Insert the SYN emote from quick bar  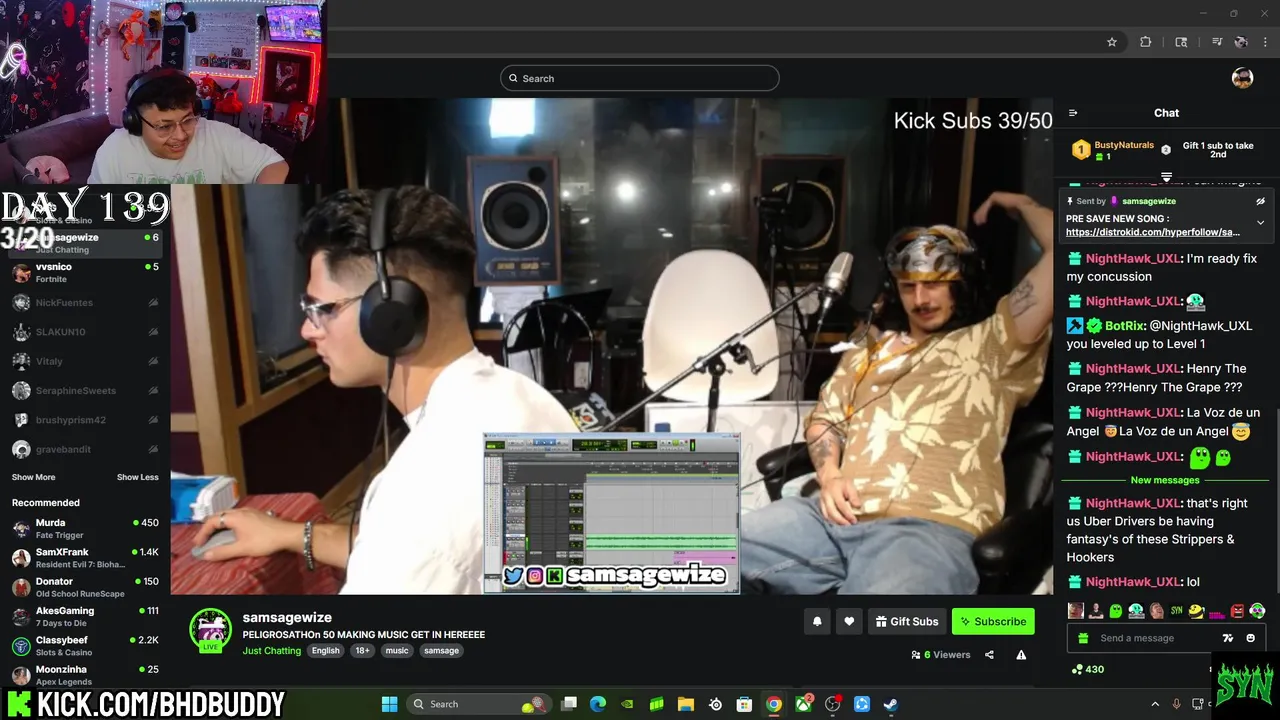tap(1176, 611)
